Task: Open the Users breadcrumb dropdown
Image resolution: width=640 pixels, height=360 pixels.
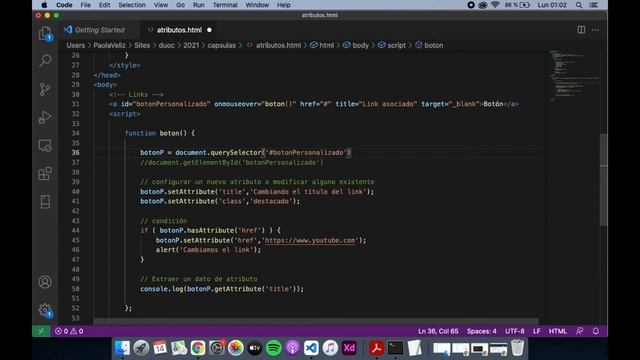Action: pyautogui.click(x=76, y=45)
